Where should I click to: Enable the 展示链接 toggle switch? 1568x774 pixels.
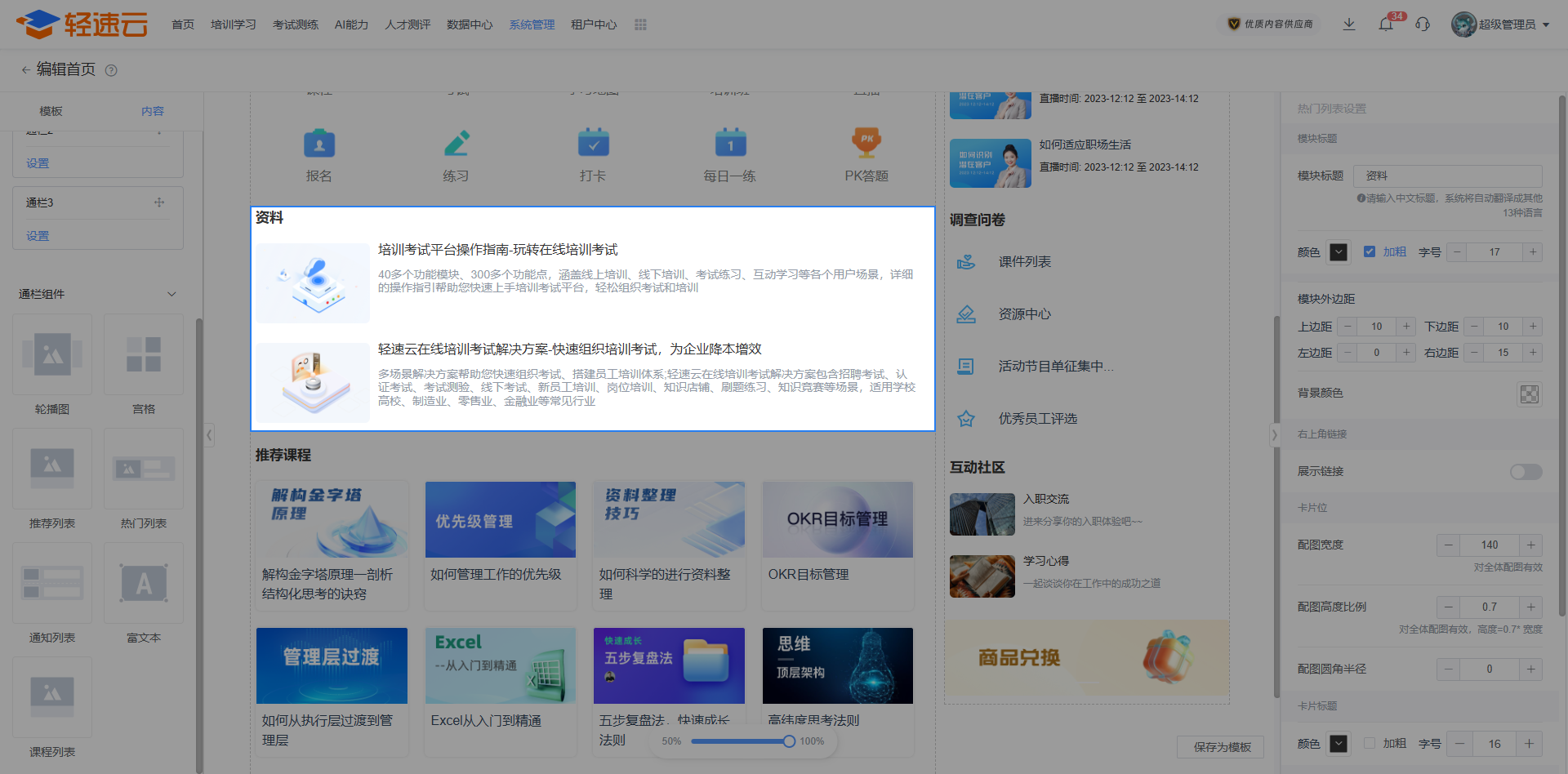[x=1526, y=472]
